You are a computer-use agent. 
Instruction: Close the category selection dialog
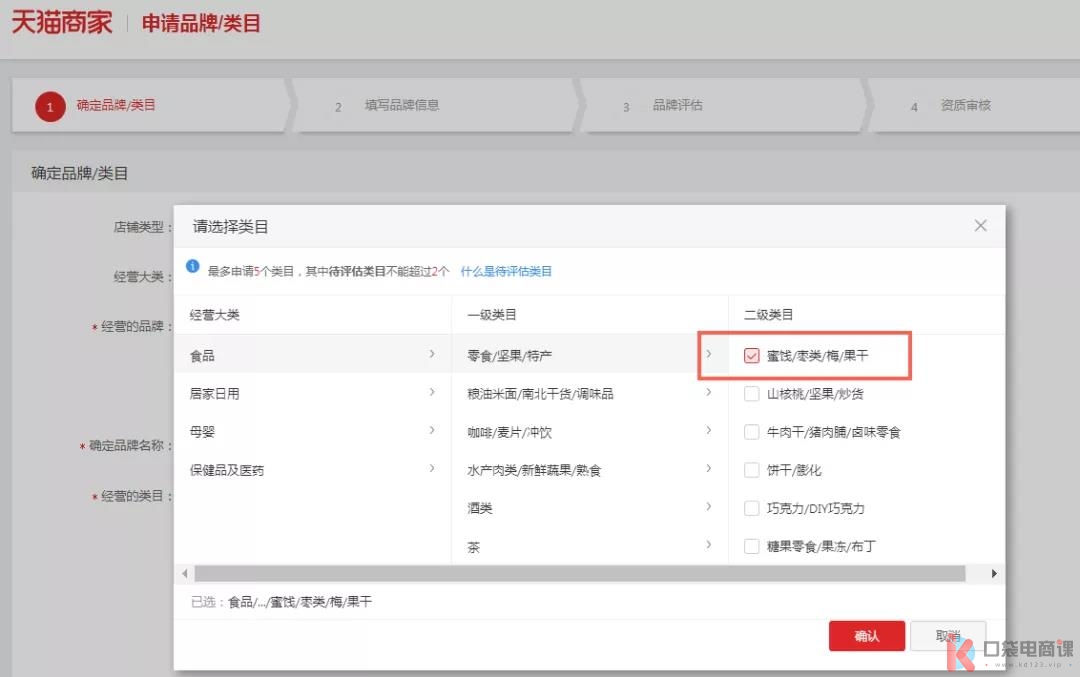click(x=980, y=226)
